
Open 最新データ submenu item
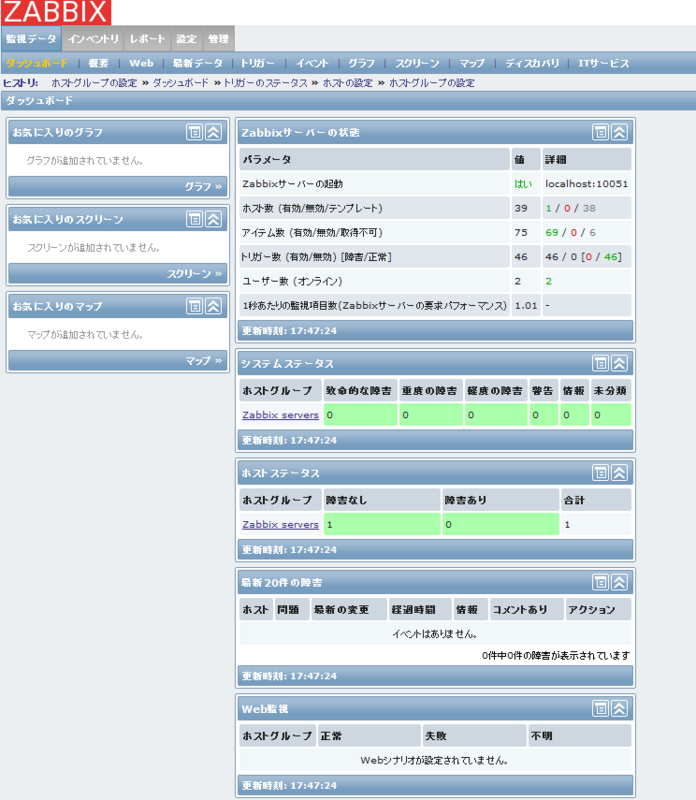click(197, 63)
